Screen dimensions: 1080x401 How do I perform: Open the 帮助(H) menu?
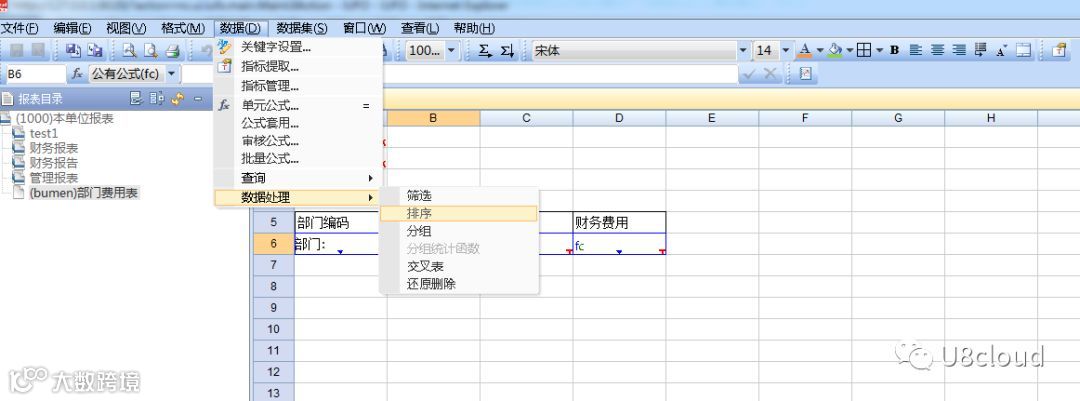475,28
